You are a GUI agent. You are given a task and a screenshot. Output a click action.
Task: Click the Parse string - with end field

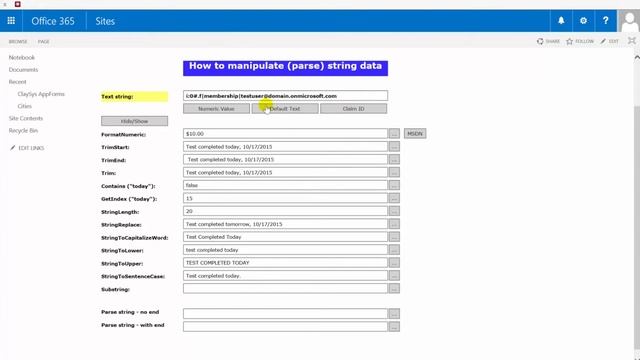[x=285, y=327]
